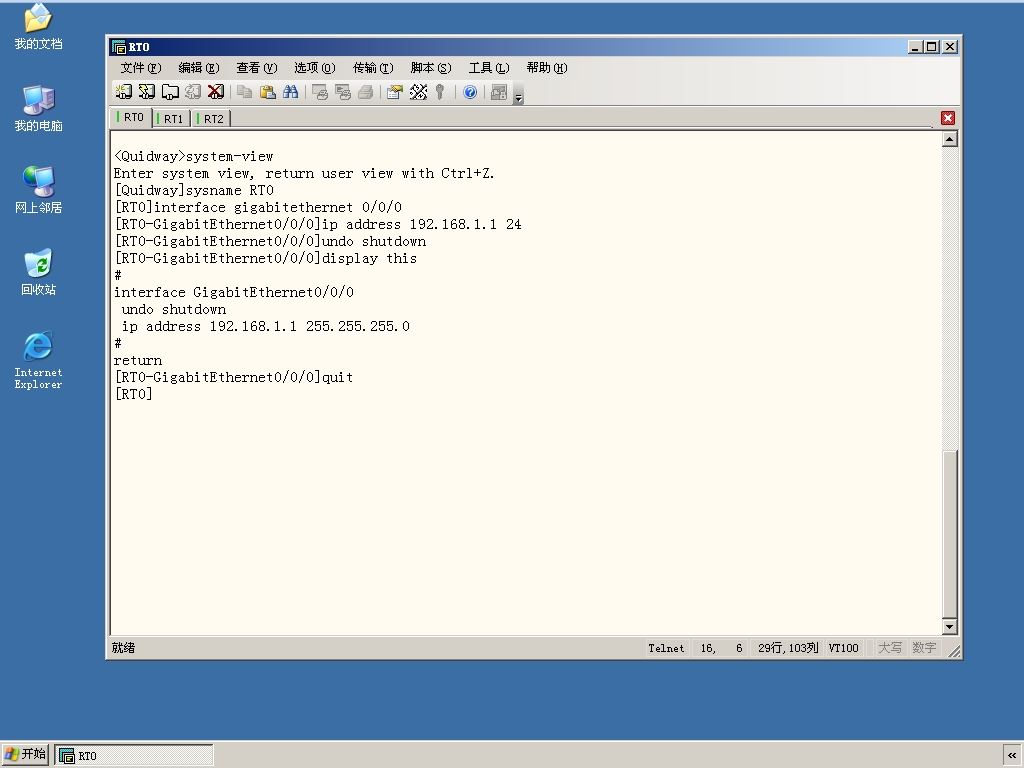Image resolution: width=1024 pixels, height=768 pixels.
Task: Click the terminal scrollbar up arrow
Action: click(x=950, y=138)
